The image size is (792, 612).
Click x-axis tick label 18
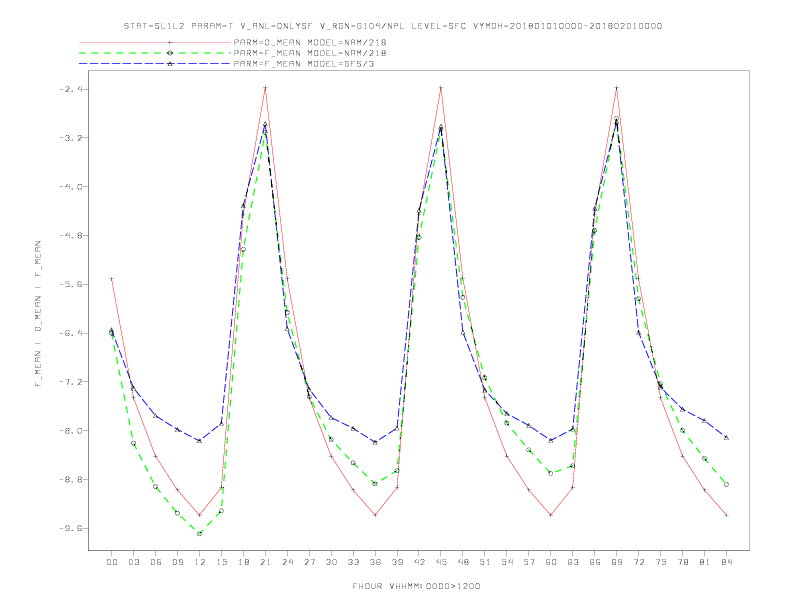click(243, 562)
